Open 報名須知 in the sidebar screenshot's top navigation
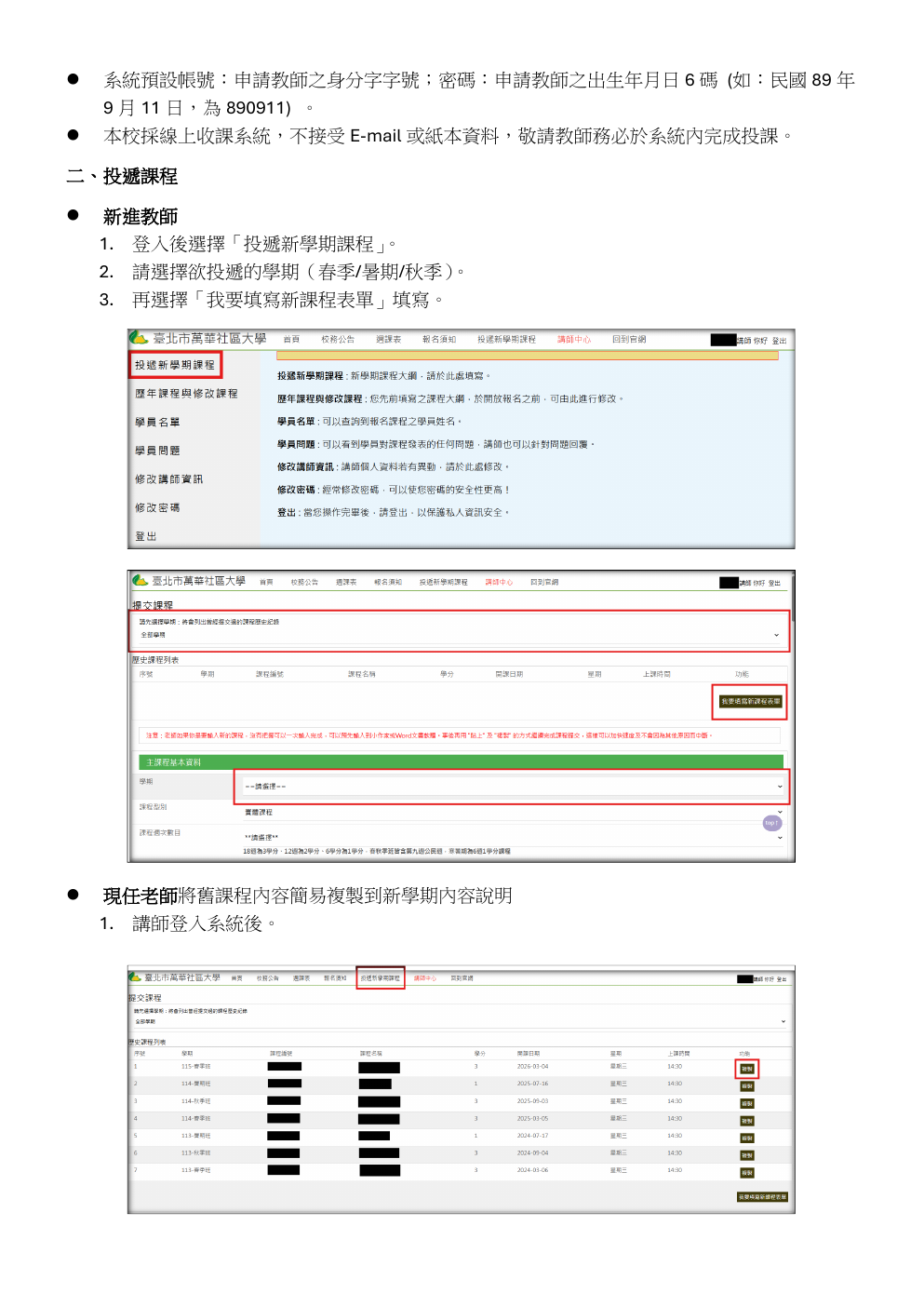Screen dimensions: 924x1307 pyautogui.click(x=439, y=340)
